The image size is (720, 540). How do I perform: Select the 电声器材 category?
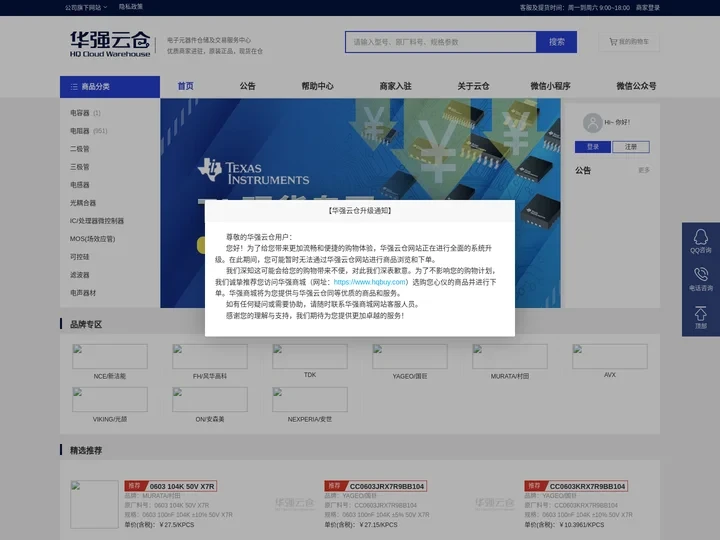[83, 292]
